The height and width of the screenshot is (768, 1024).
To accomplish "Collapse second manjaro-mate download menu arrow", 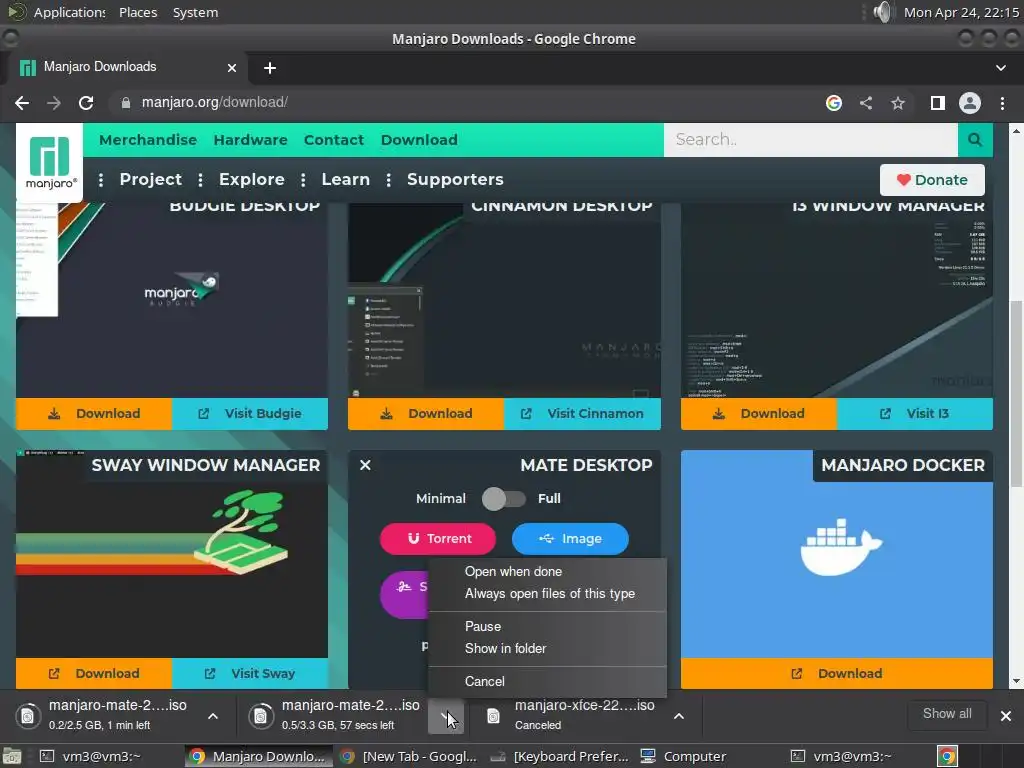I will (446, 716).
